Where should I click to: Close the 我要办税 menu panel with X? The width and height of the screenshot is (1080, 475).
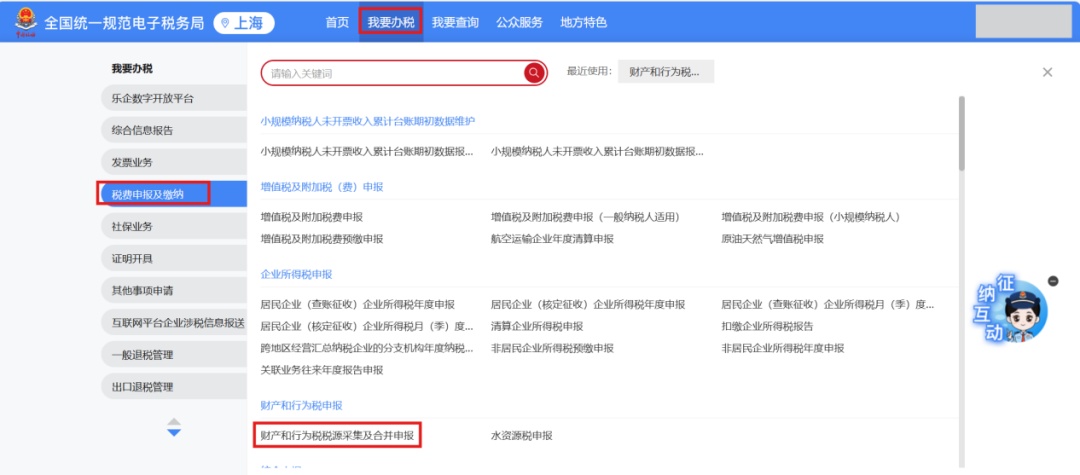[1047, 72]
